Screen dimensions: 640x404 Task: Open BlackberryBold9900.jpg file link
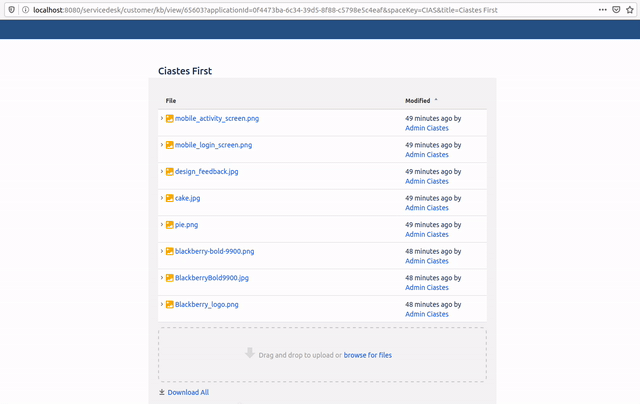212,278
